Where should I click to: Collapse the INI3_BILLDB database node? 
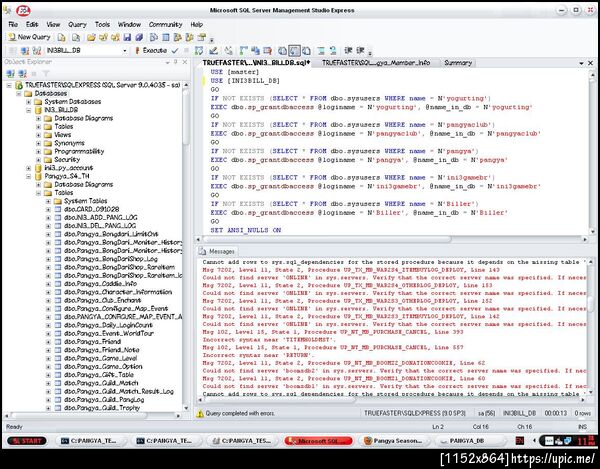[29, 110]
